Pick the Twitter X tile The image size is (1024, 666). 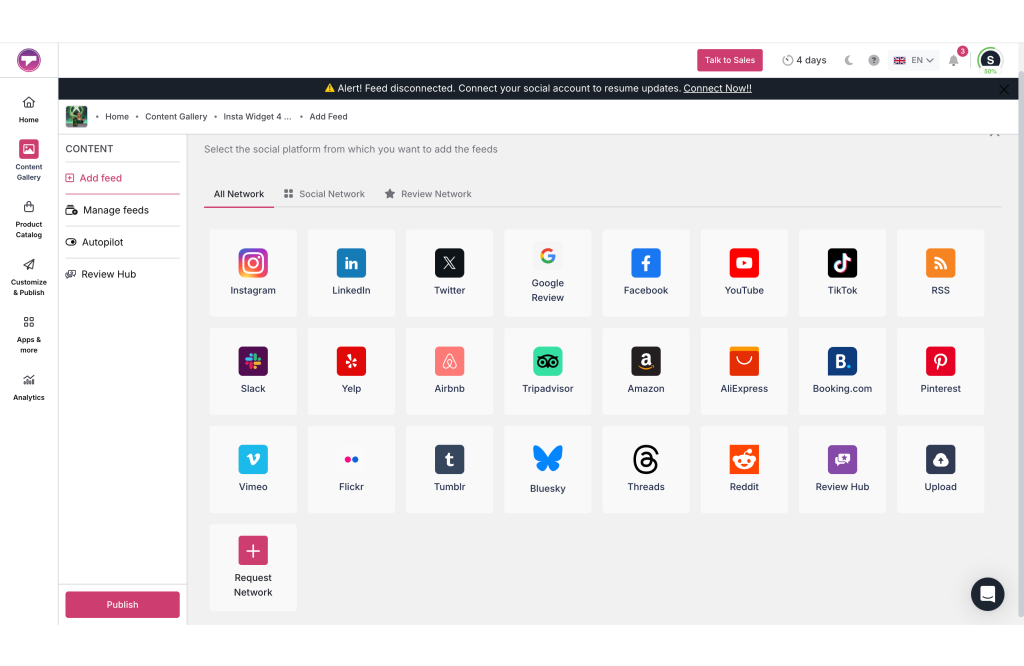coord(449,273)
